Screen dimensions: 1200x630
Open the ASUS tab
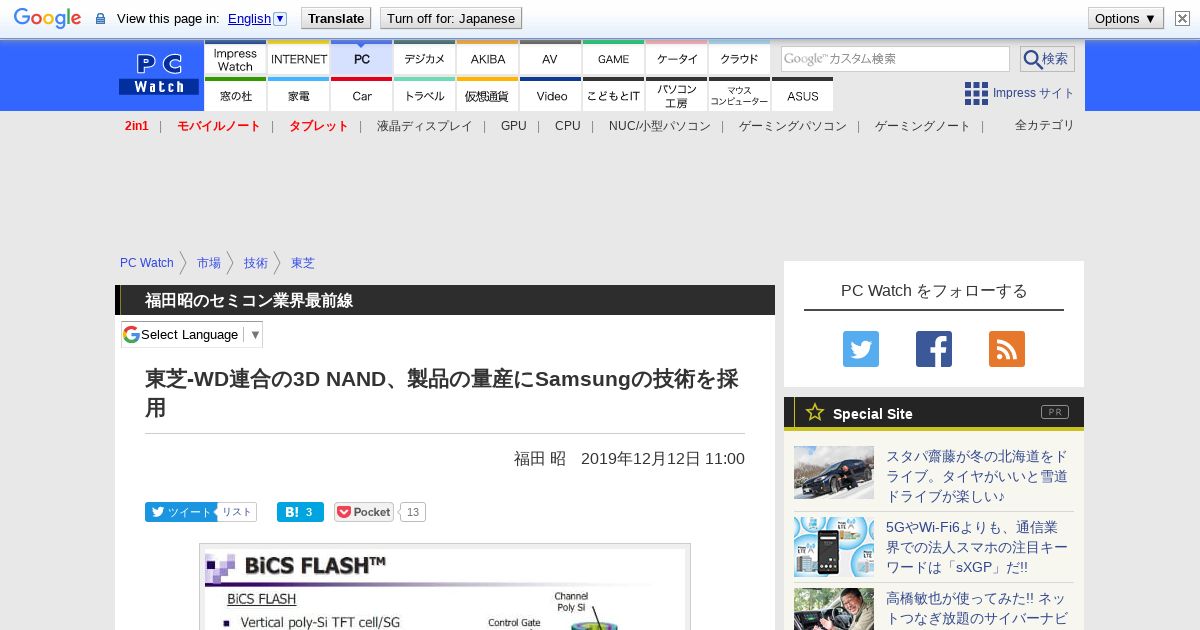click(x=802, y=95)
